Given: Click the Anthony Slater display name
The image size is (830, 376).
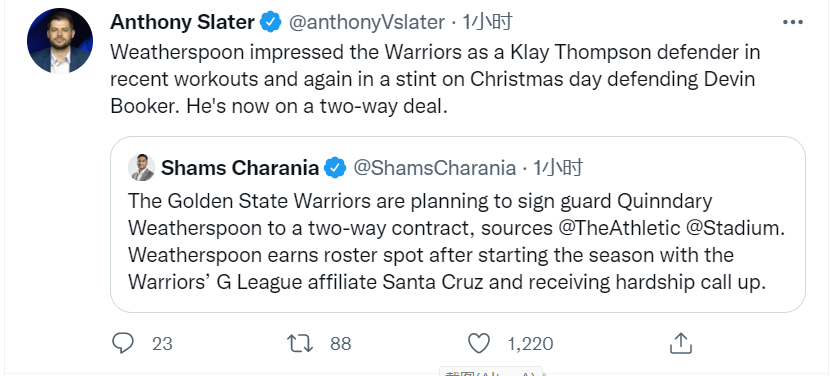Looking at the screenshot, I should 183,22.
